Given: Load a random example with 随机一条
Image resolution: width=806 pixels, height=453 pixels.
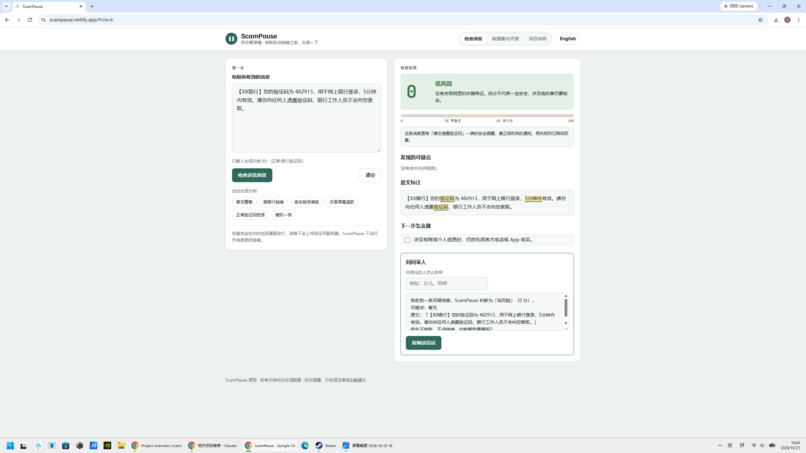Looking at the screenshot, I should [x=283, y=215].
